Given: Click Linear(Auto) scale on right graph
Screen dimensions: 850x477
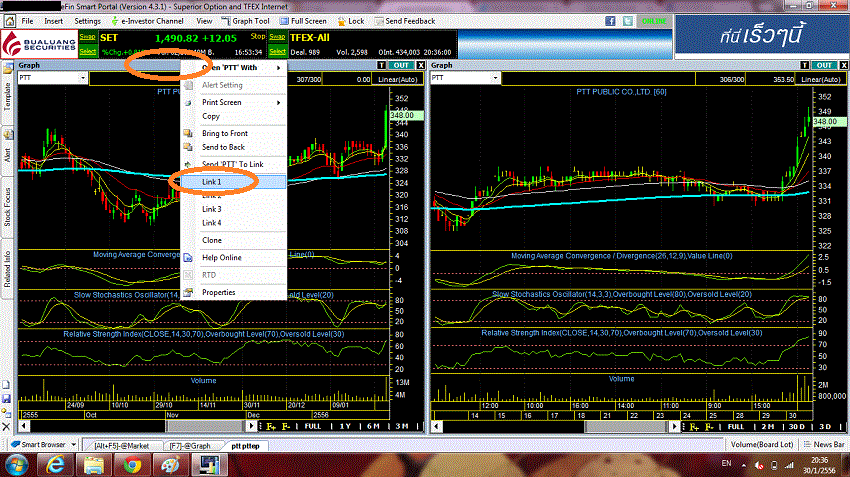Looking at the screenshot, I should coord(821,80).
